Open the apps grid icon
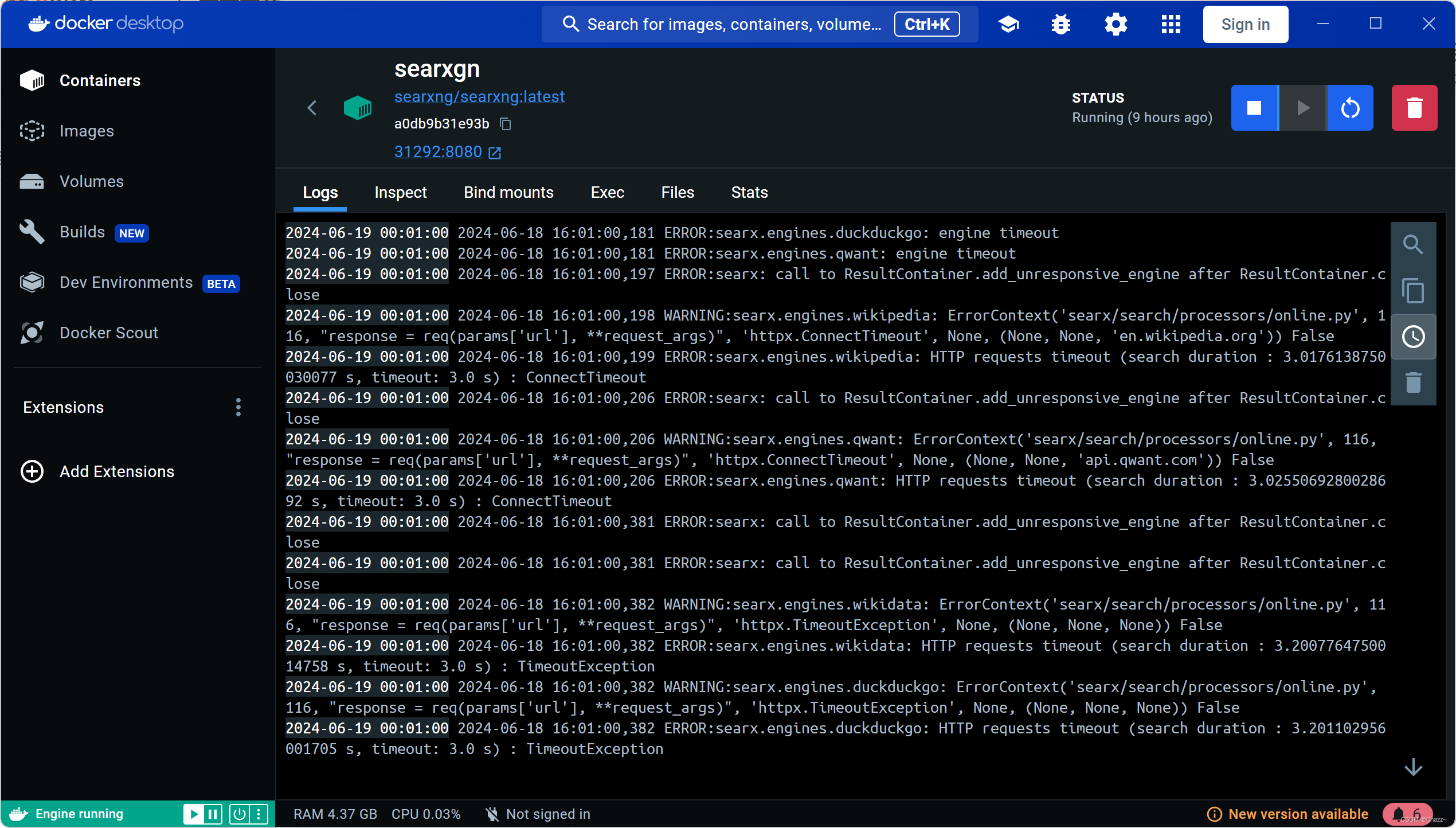 [x=1171, y=24]
